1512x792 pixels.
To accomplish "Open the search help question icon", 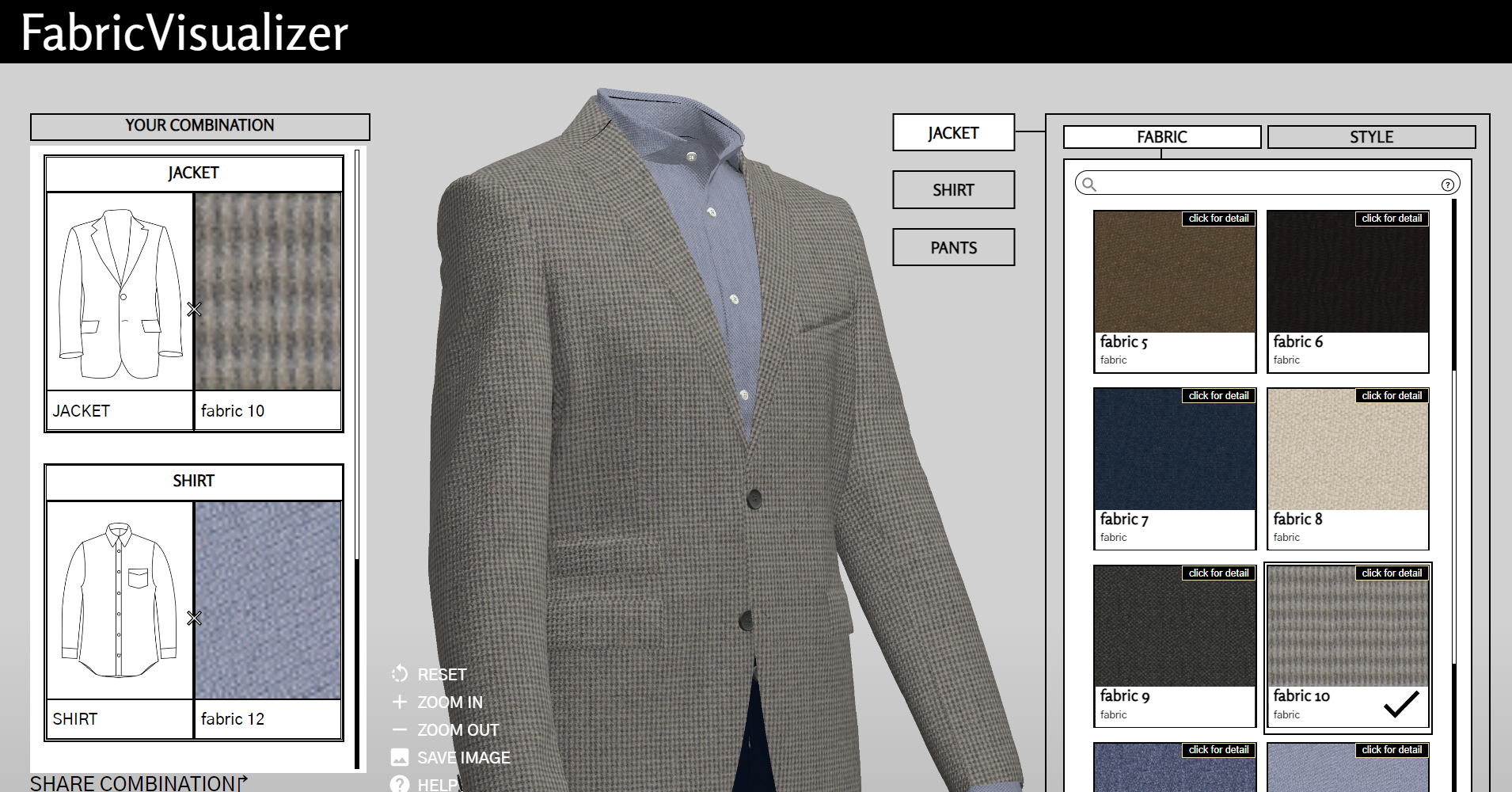I will click(1448, 185).
